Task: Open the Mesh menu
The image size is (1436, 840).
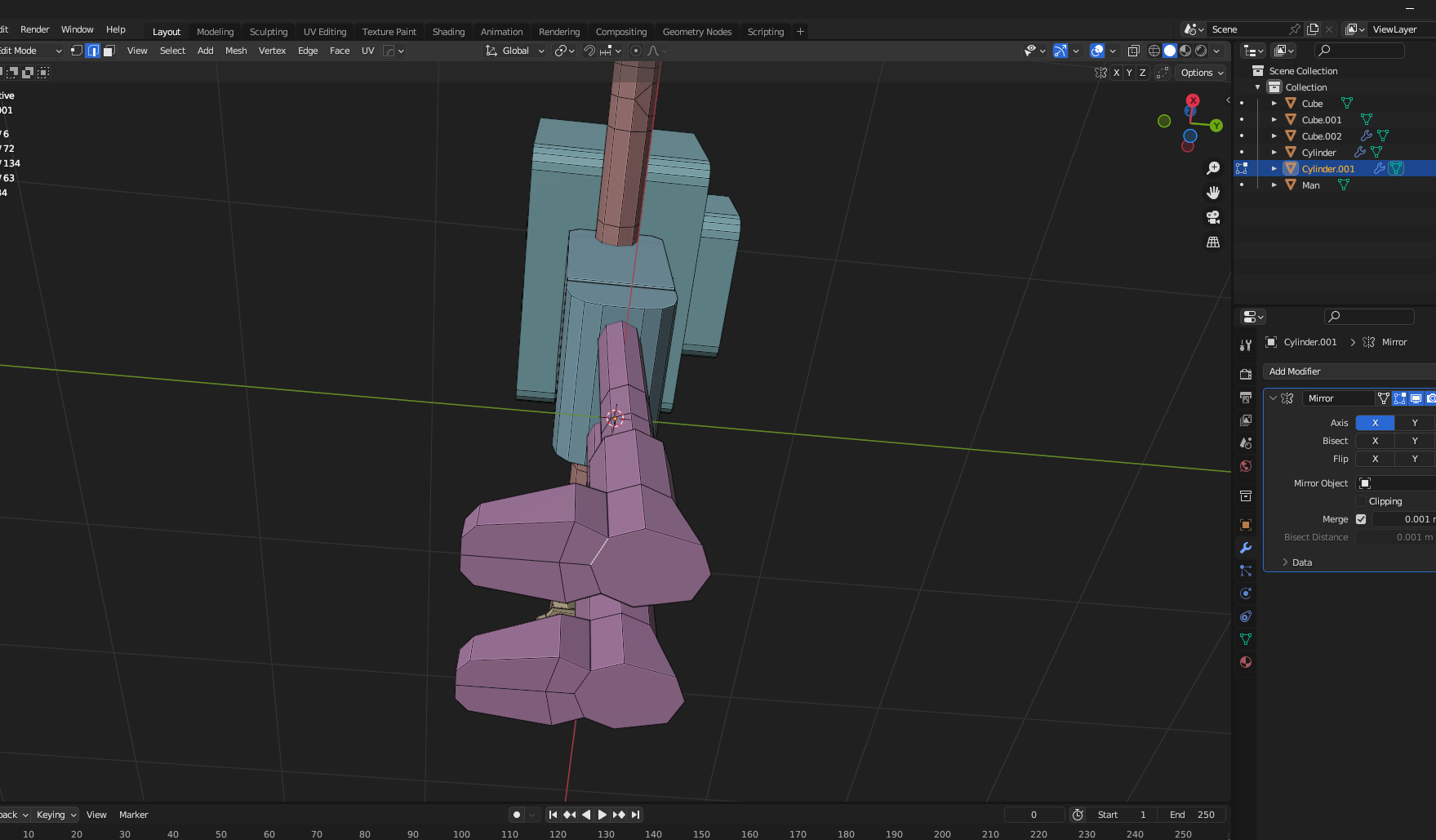Action: [236, 51]
